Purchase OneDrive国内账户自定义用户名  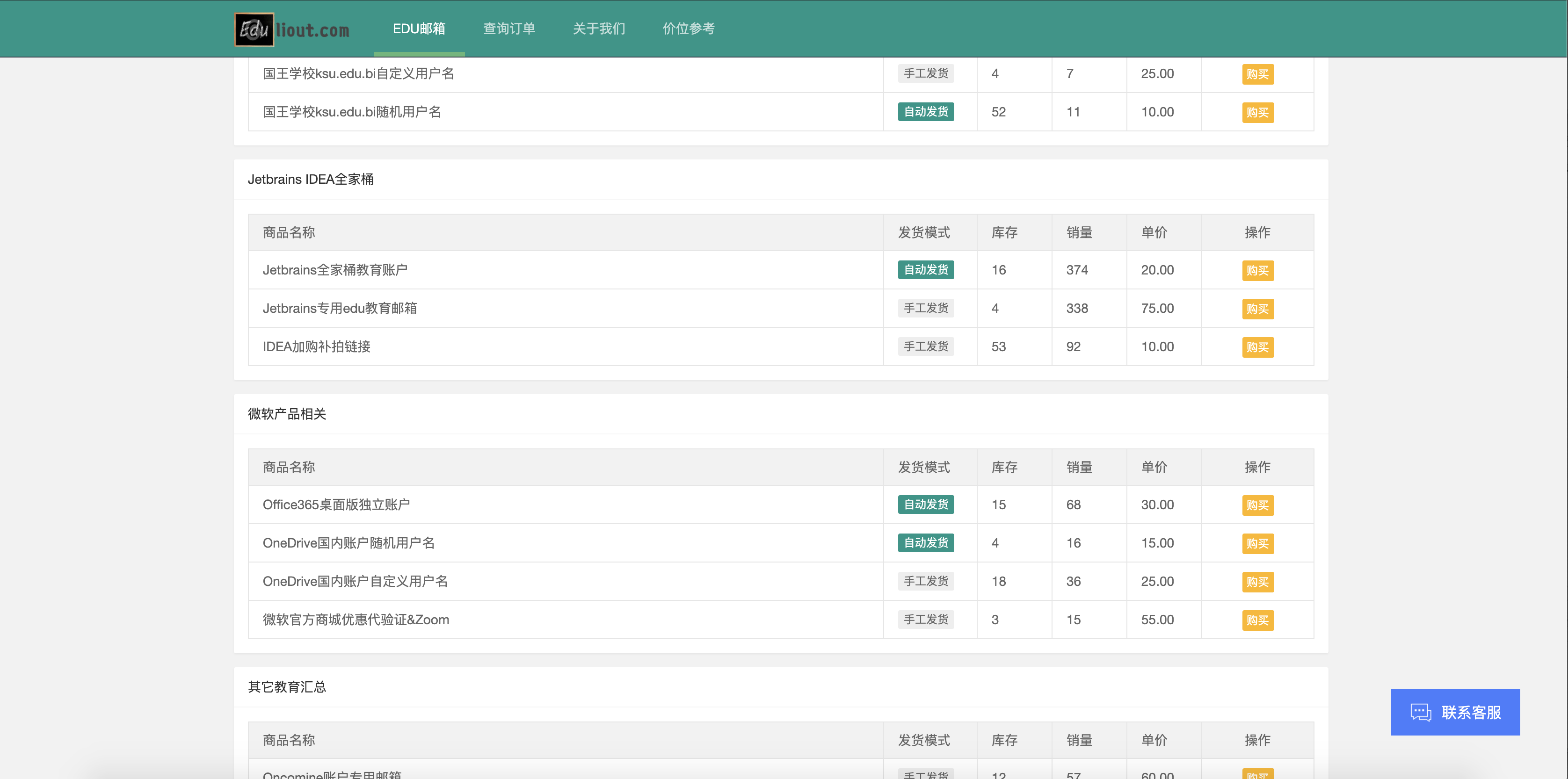pos(1257,582)
